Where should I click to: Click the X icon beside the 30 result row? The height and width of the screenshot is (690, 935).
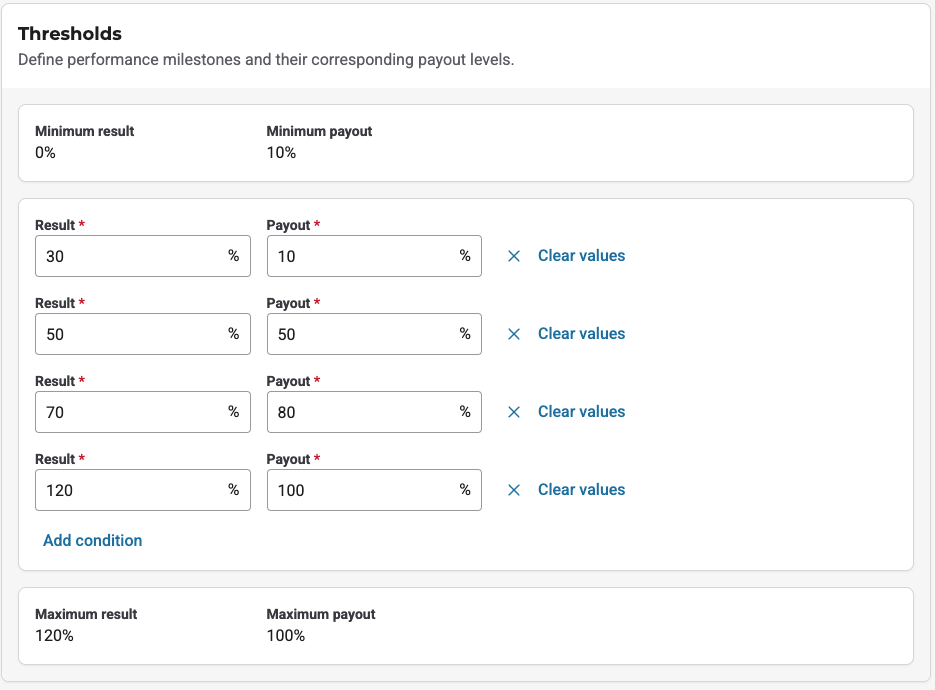point(514,256)
